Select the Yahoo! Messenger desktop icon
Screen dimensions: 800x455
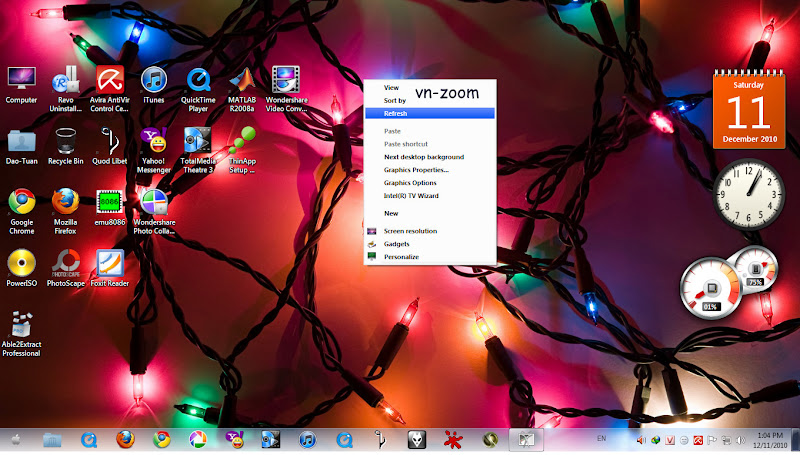154,151
